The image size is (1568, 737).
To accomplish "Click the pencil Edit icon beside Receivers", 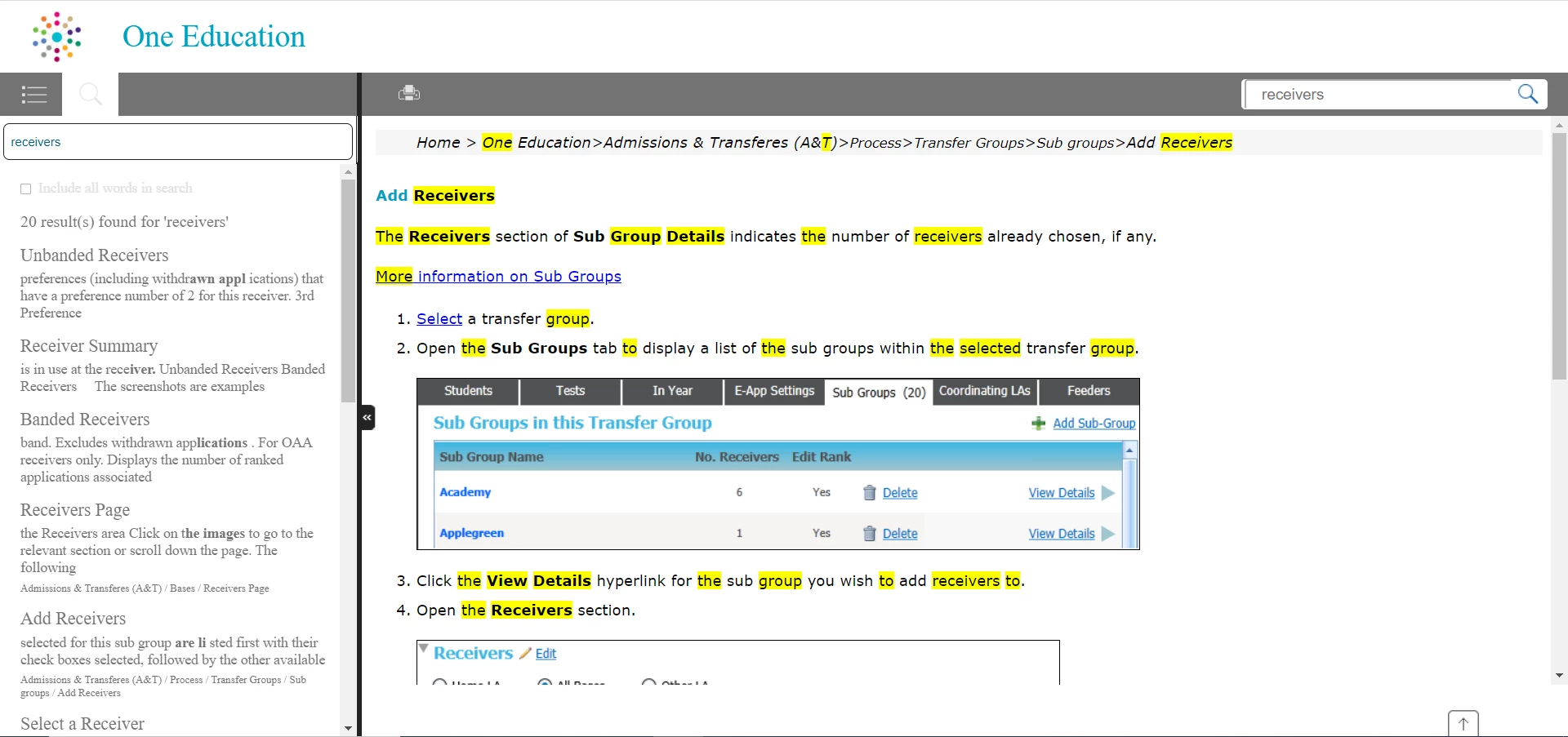I will [x=525, y=653].
